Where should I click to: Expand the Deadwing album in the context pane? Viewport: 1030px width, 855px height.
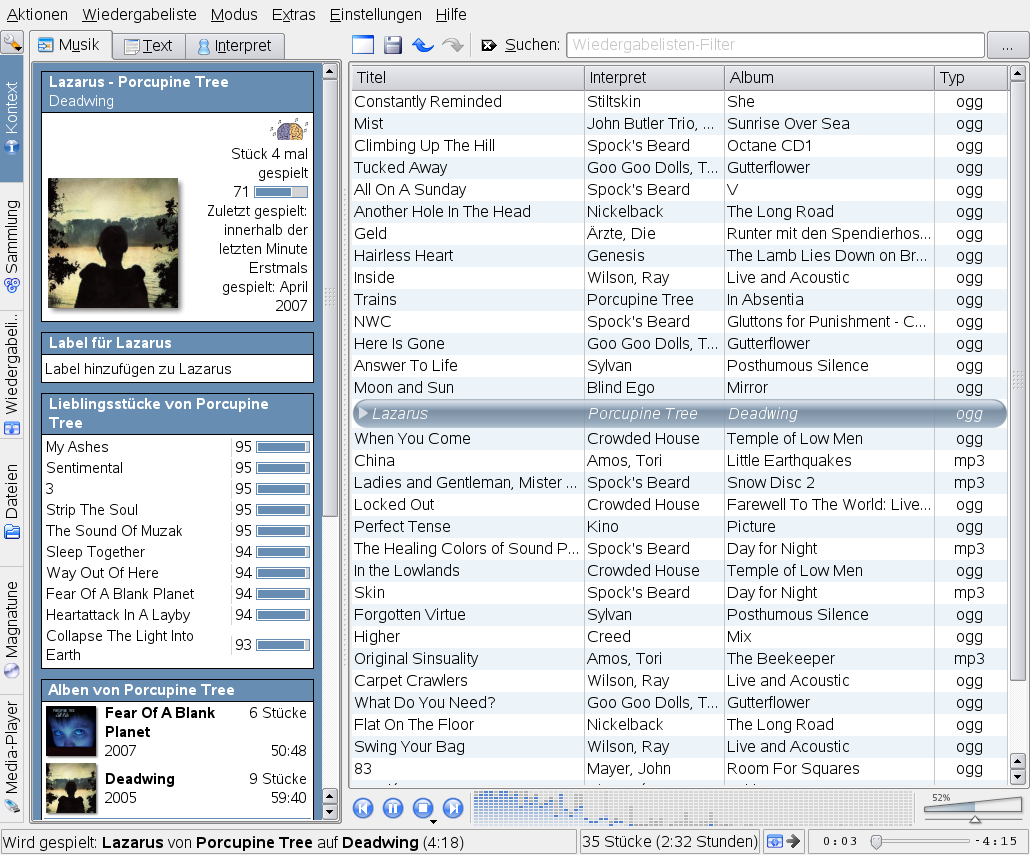(x=139, y=779)
